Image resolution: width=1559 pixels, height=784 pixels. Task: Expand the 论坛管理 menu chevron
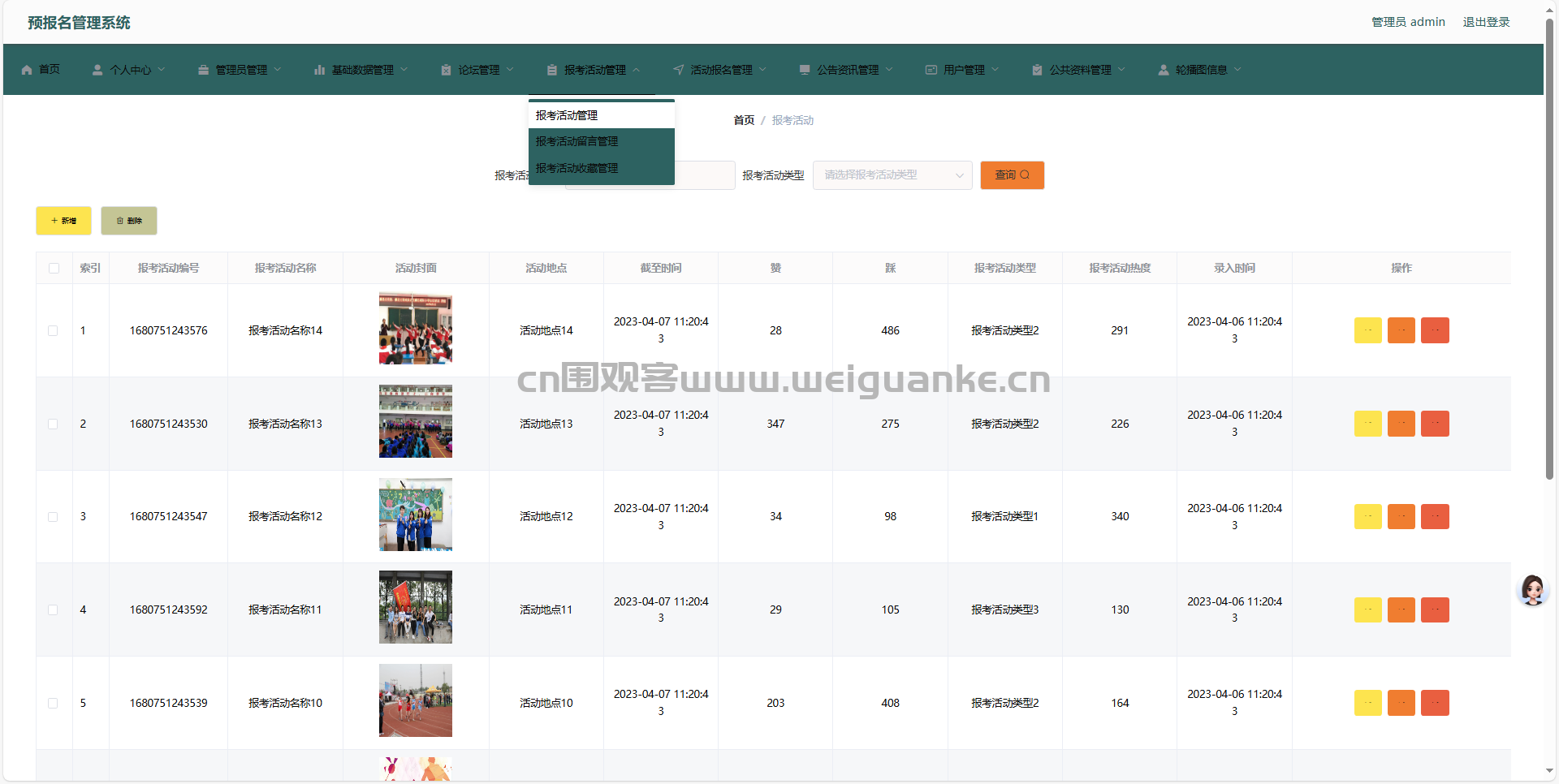click(510, 70)
